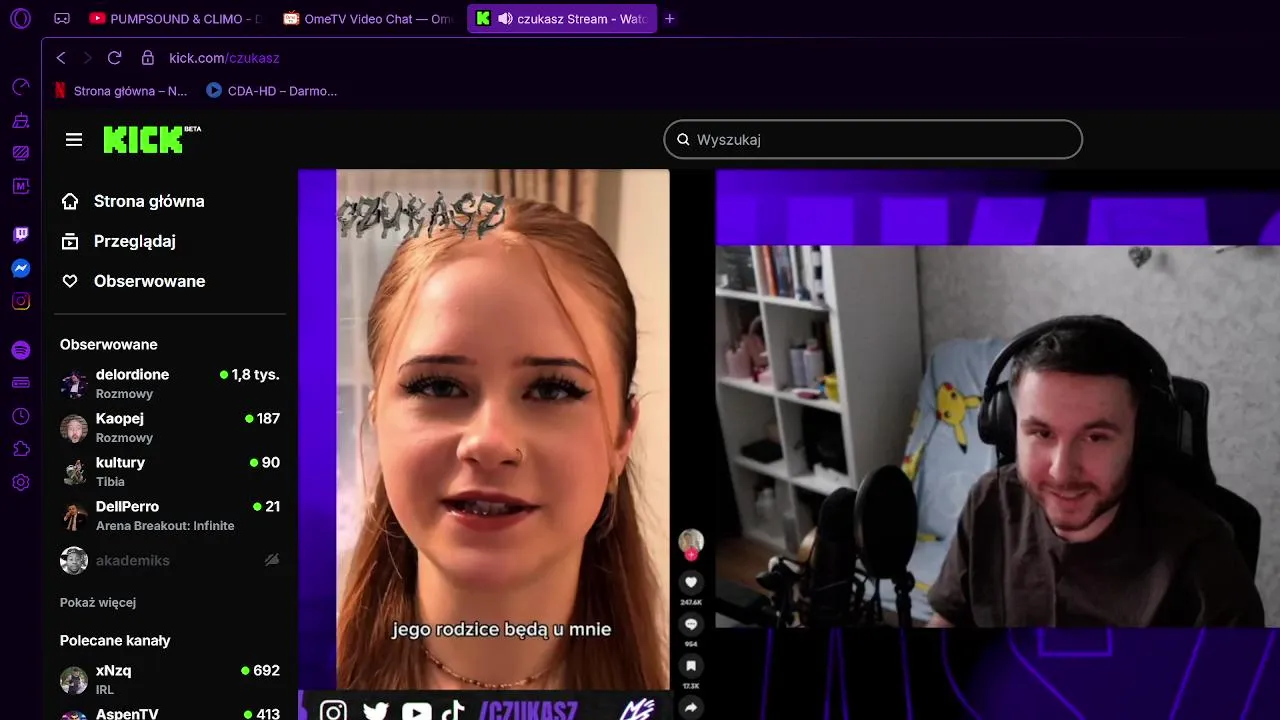Open recommended channel xNzq
1280x720 pixels.
(x=170, y=679)
